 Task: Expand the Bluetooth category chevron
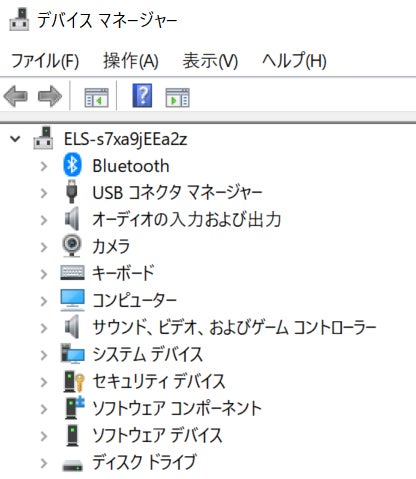click(44, 166)
